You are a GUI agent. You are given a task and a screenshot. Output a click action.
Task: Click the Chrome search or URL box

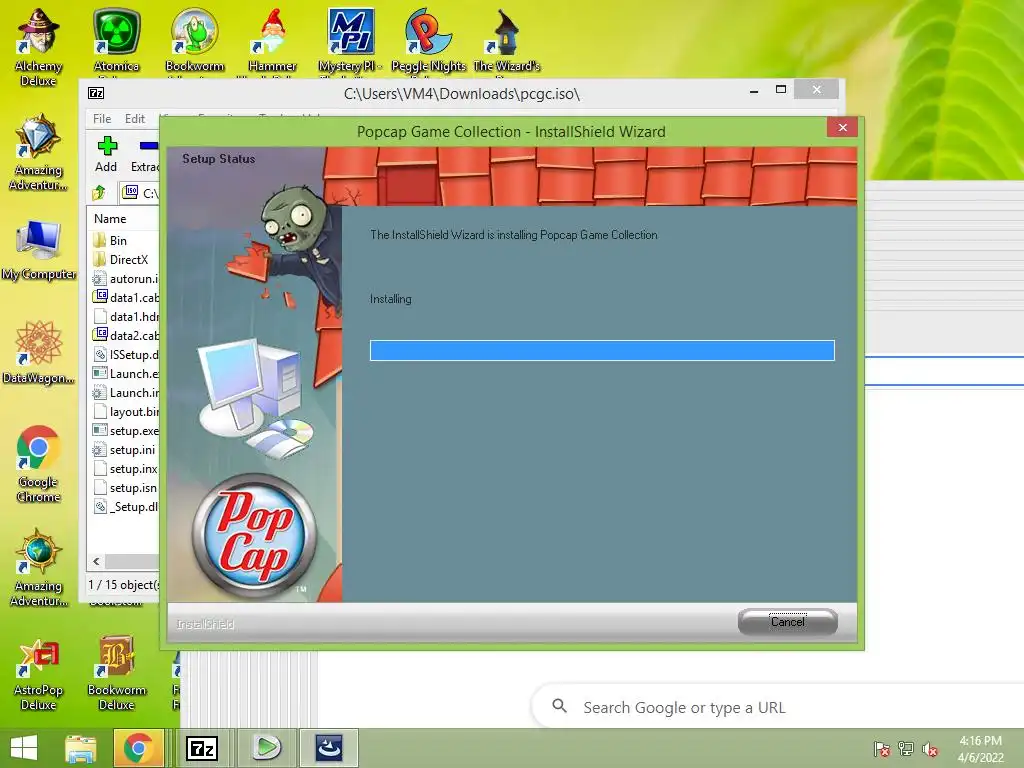[x=777, y=707]
